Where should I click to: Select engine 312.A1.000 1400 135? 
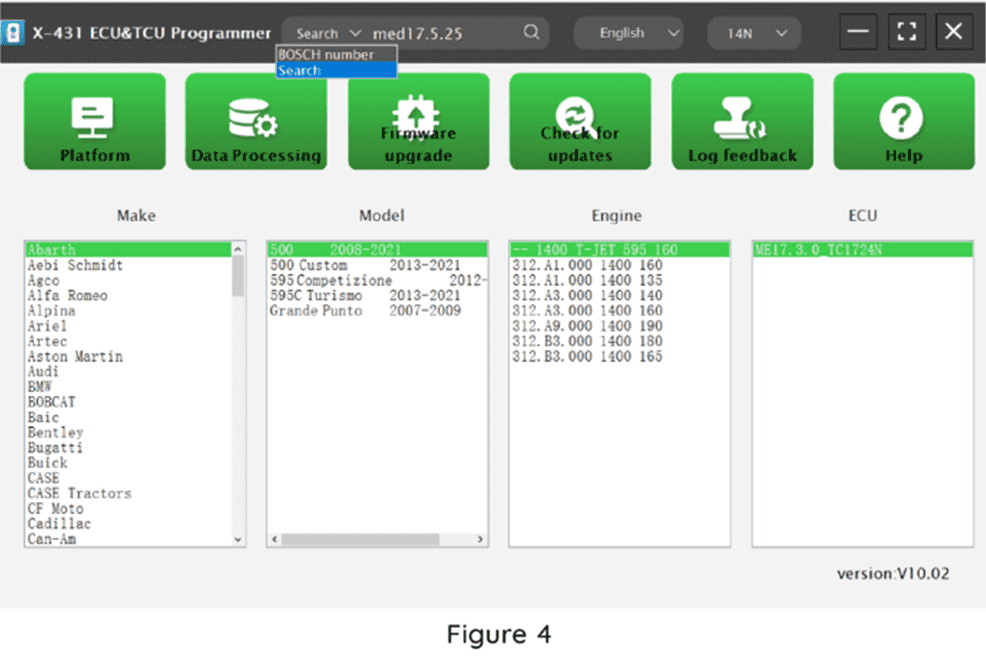coord(619,280)
